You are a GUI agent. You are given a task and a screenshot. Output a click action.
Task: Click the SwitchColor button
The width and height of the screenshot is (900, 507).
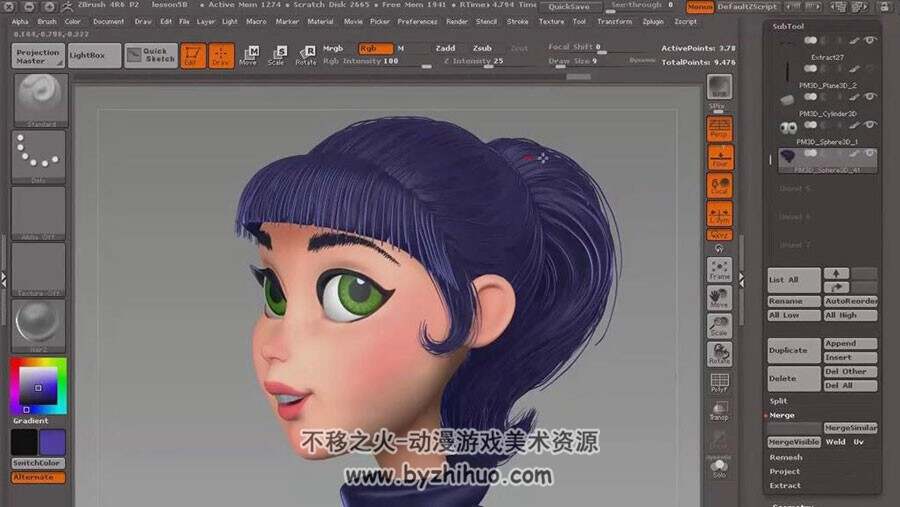click(38, 463)
